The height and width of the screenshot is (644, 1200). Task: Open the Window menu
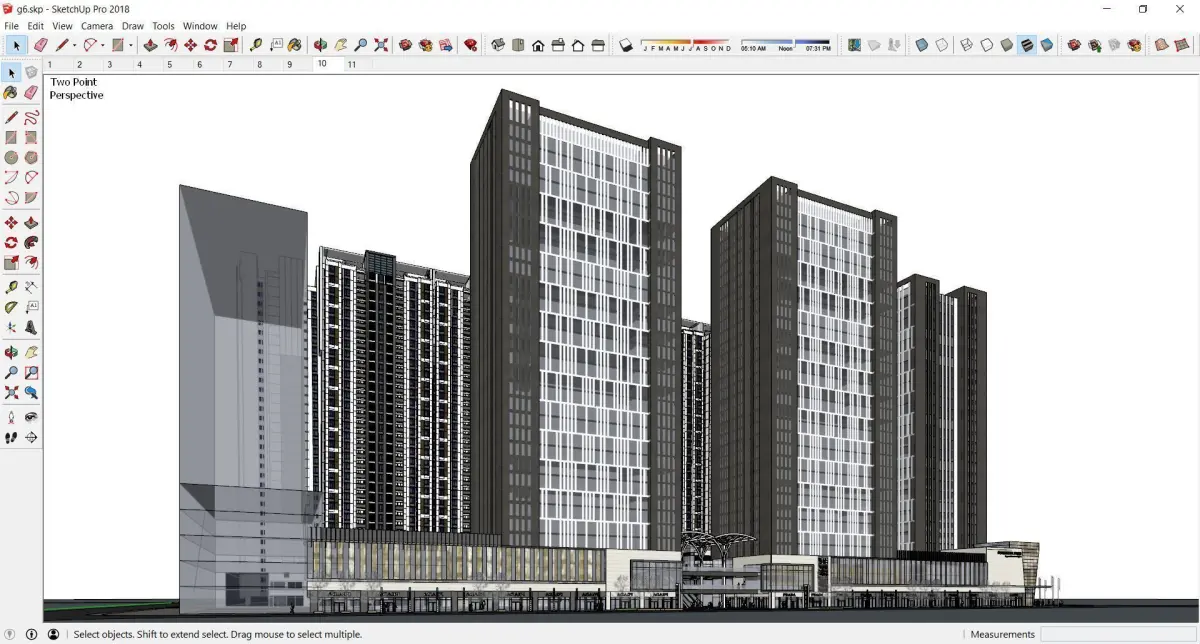tap(200, 26)
